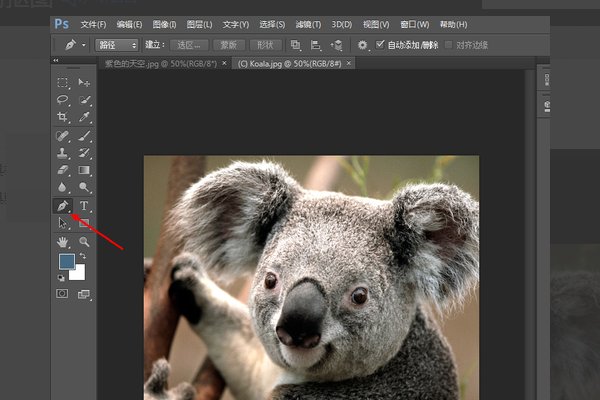Screen dimensions: 600x400
Task: Switch to 紫色的天空.jpg document tab
Action: coord(161,64)
